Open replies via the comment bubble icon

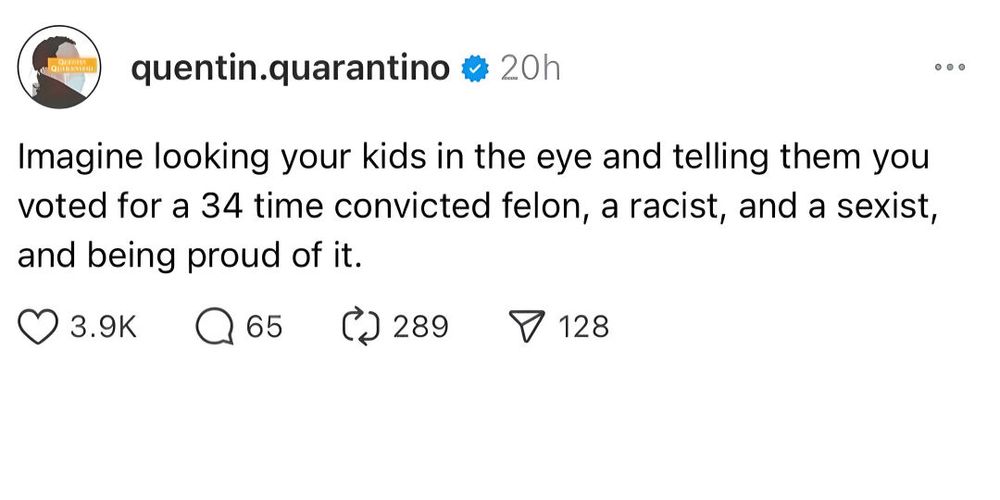[212, 326]
